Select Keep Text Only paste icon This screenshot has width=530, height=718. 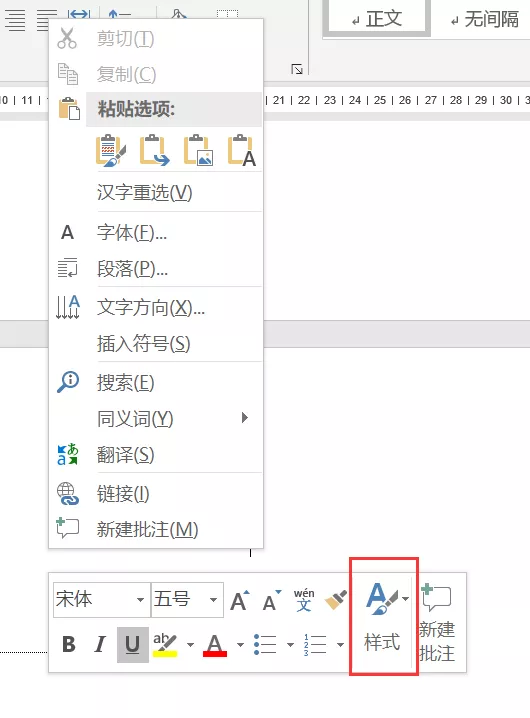click(242, 150)
